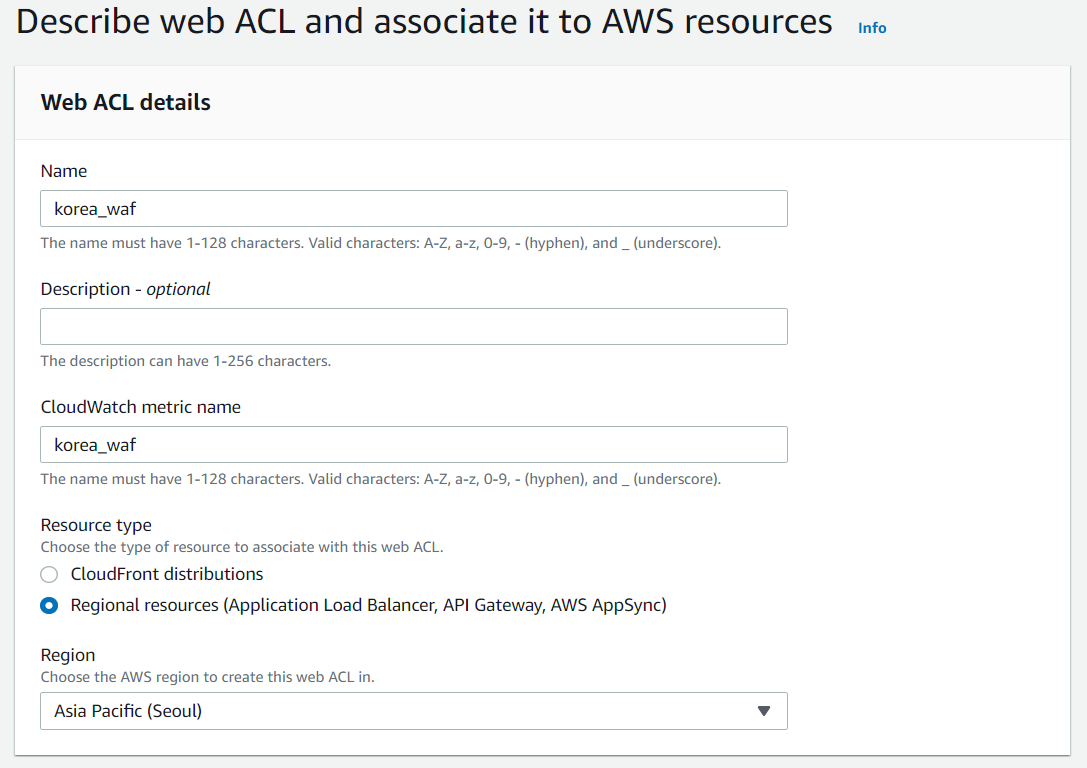Viewport: 1087px width, 768px height.
Task: Click the Description - optional label
Action: 126,289
